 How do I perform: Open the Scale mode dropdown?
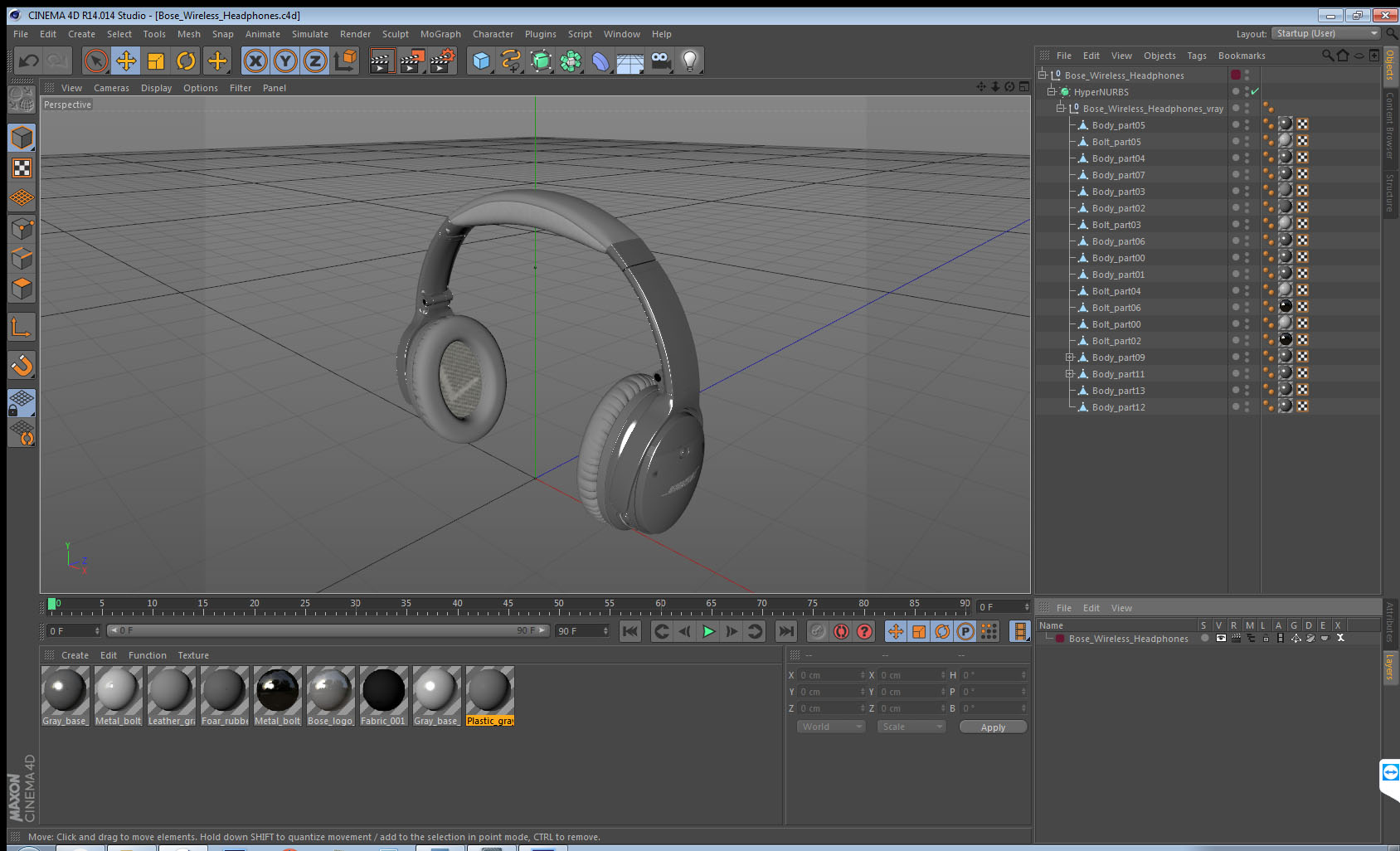pyautogui.click(x=911, y=727)
